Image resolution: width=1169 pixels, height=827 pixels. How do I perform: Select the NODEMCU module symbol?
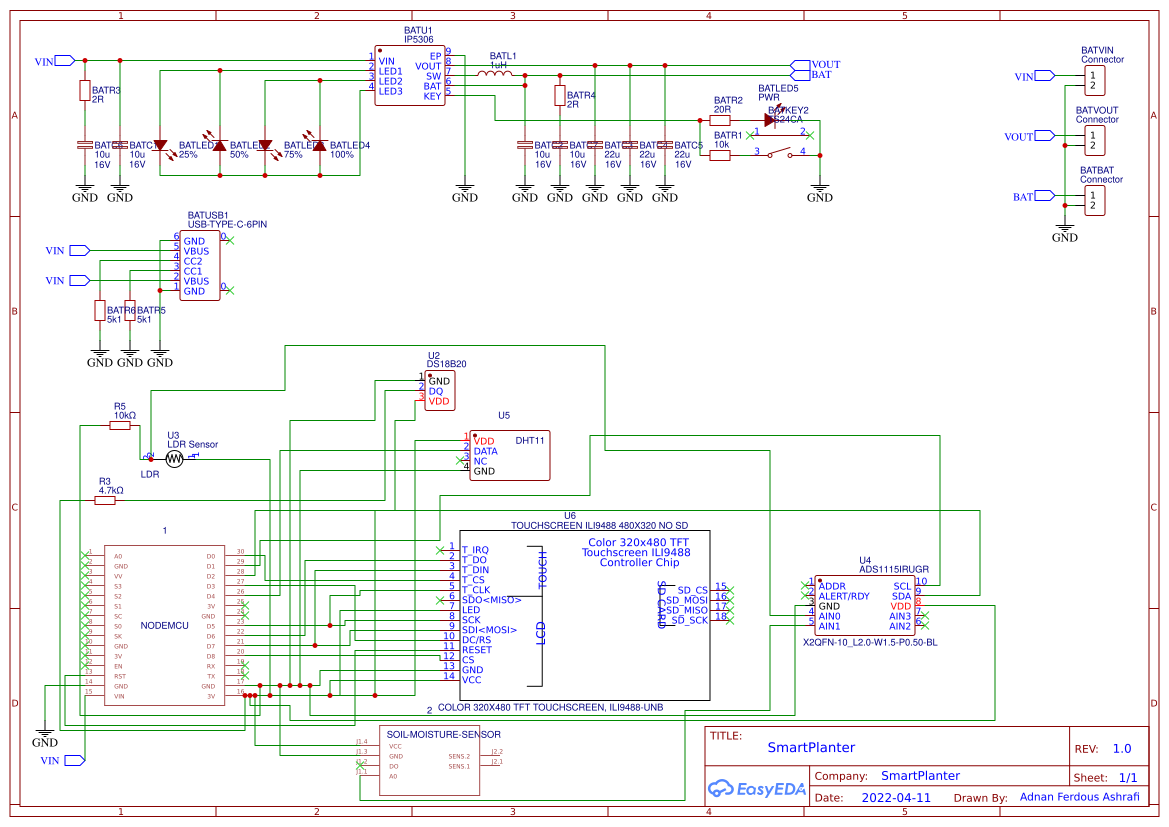click(x=163, y=624)
